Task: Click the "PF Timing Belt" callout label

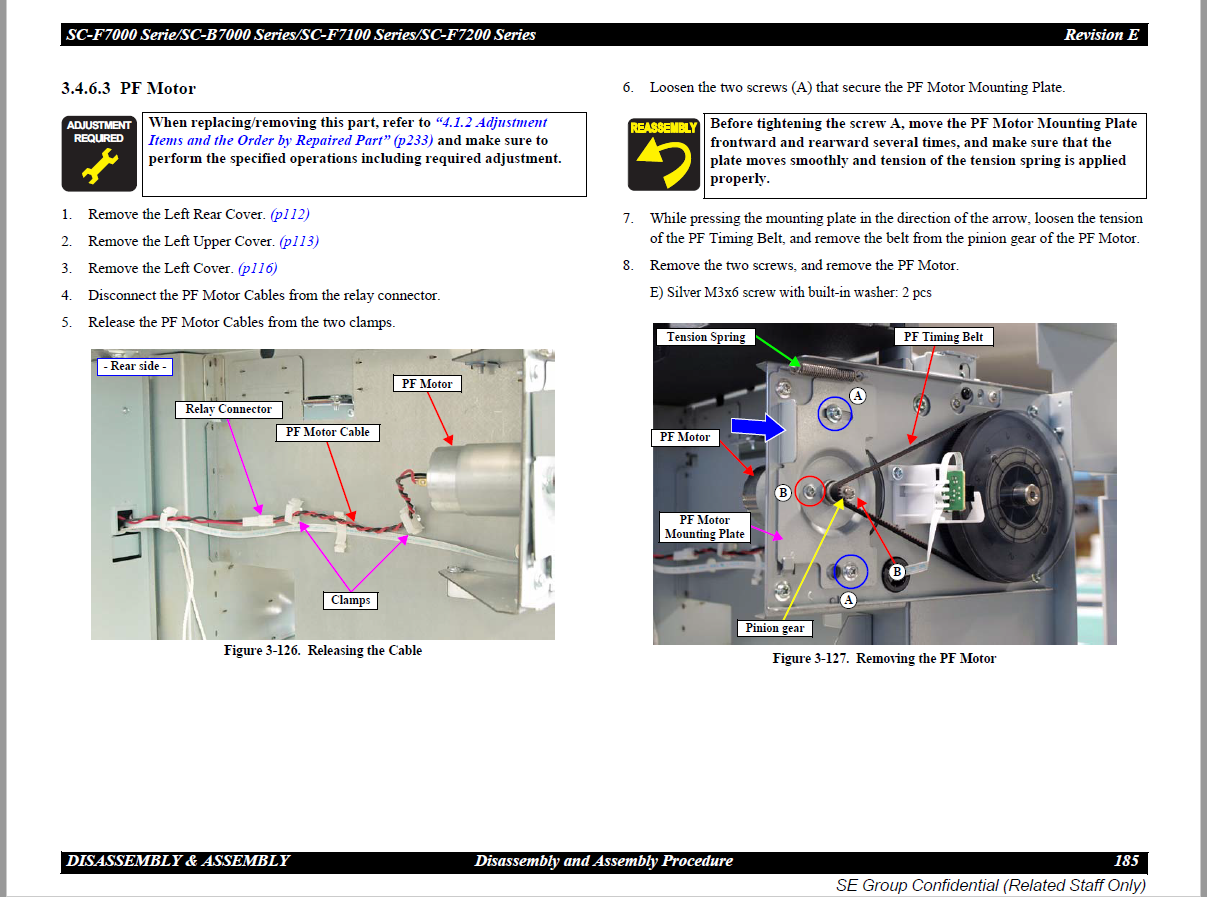Action: [x=943, y=337]
